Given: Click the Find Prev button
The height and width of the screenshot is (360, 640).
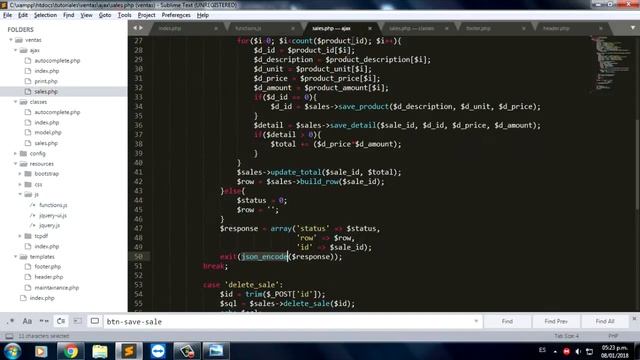Looking at the screenshot, I should [x=556, y=321].
